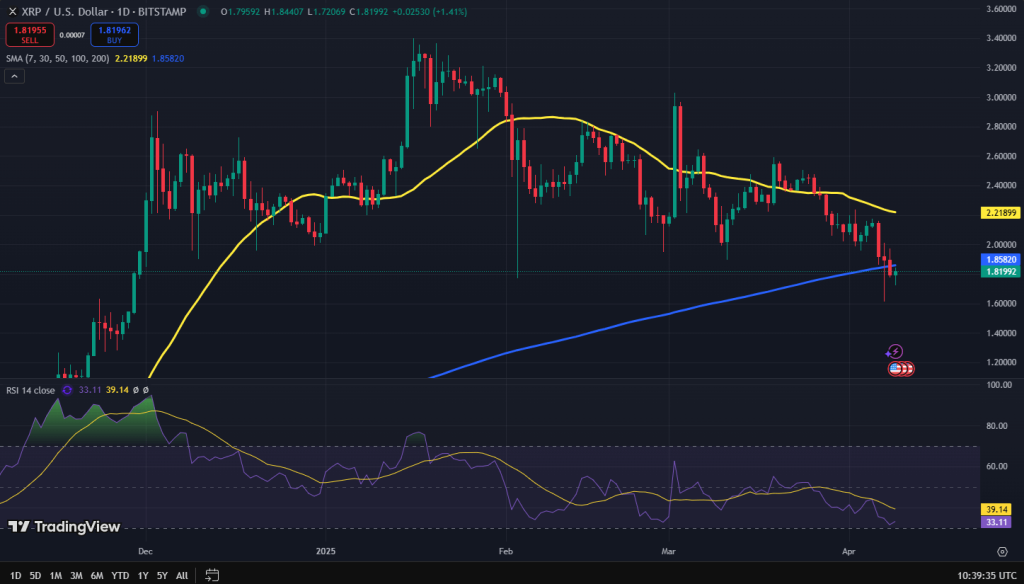This screenshot has width=1024, height=584.
Task: Click the 0.00007 spread value
Action: pyautogui.click(x=72, y=35)
